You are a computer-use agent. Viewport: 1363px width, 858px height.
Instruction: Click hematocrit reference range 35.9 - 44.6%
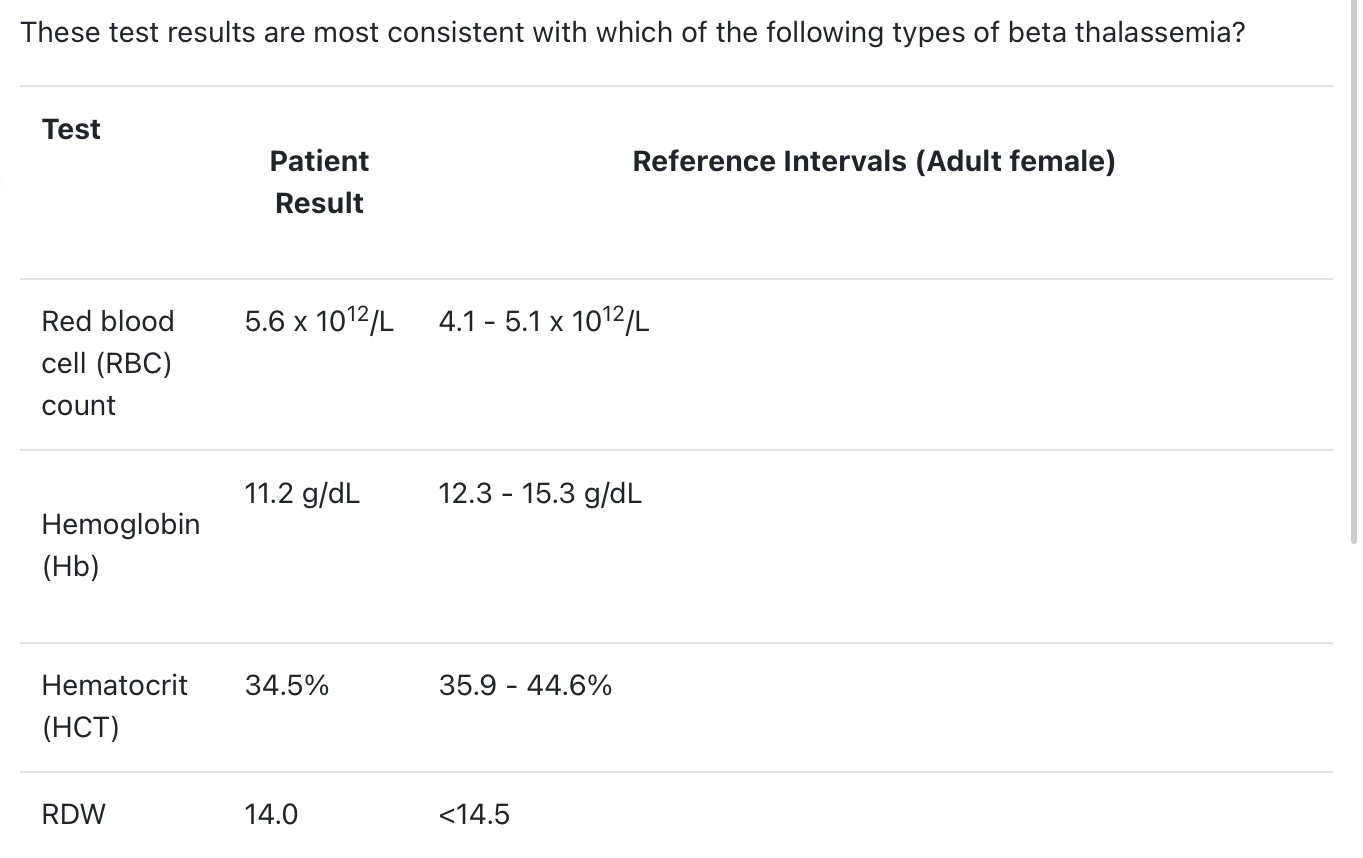[x=525, y=685]
